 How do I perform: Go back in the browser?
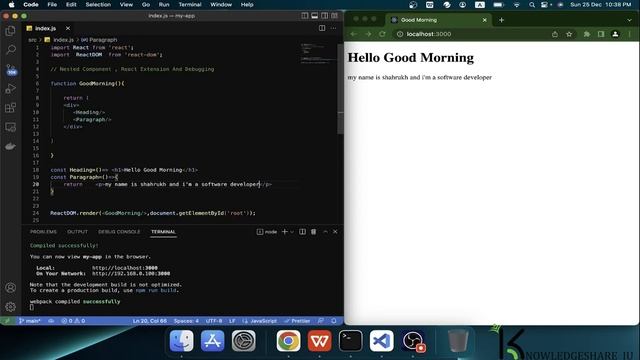[353, 34]
